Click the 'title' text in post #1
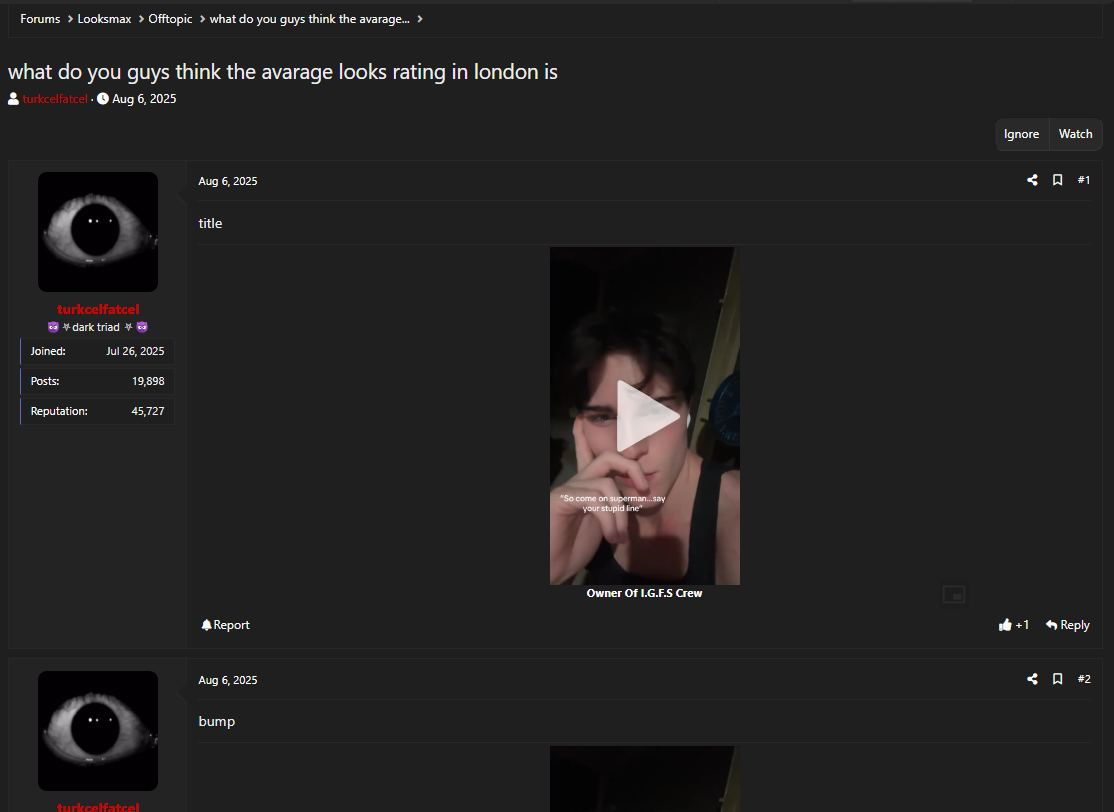Screen dimensions: 1114x812 click(210, 223)
